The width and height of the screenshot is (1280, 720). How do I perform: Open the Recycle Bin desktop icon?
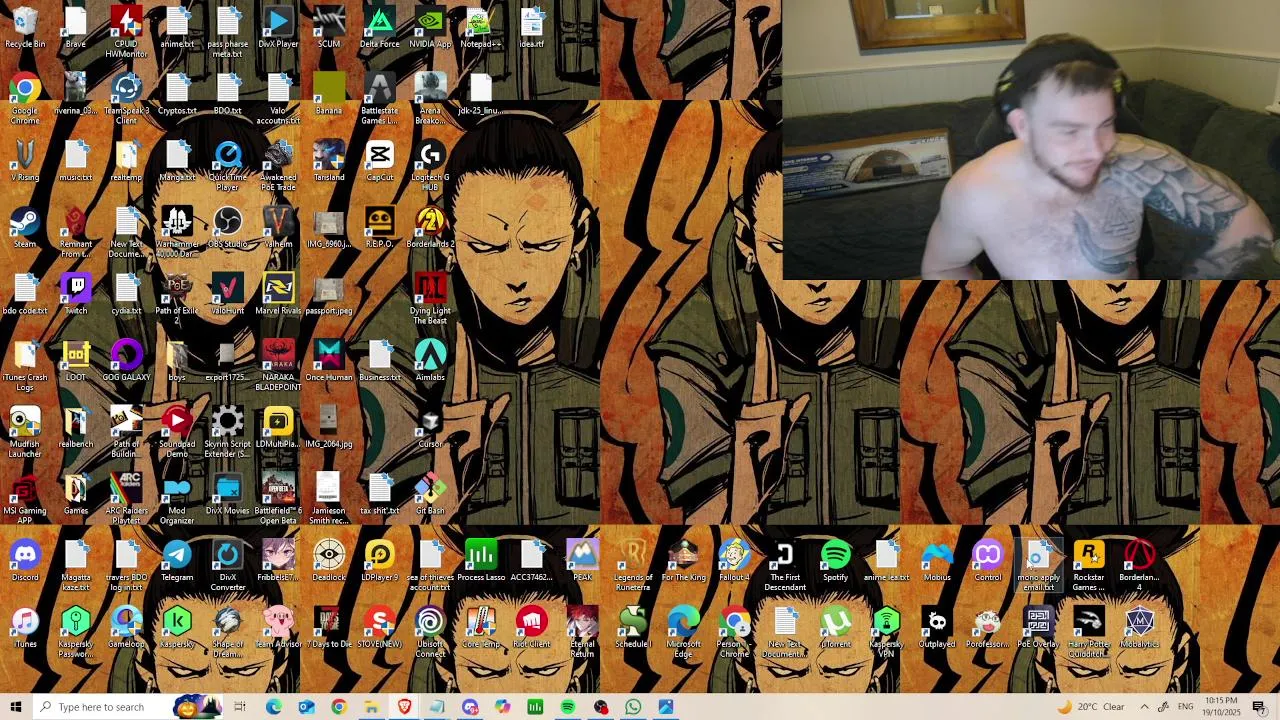click(25, 28)
